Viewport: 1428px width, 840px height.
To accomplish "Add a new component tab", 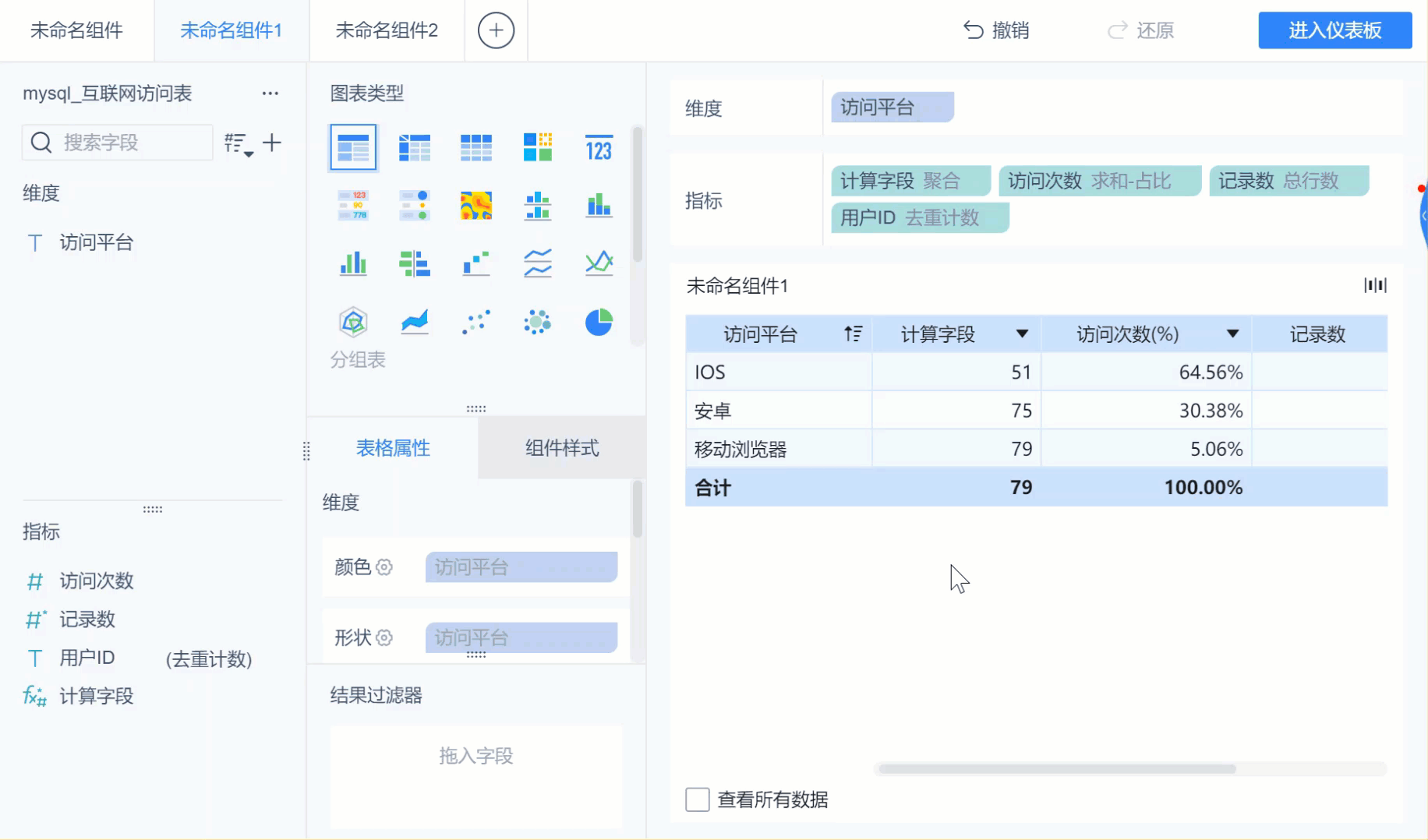I will click(496, 30).
